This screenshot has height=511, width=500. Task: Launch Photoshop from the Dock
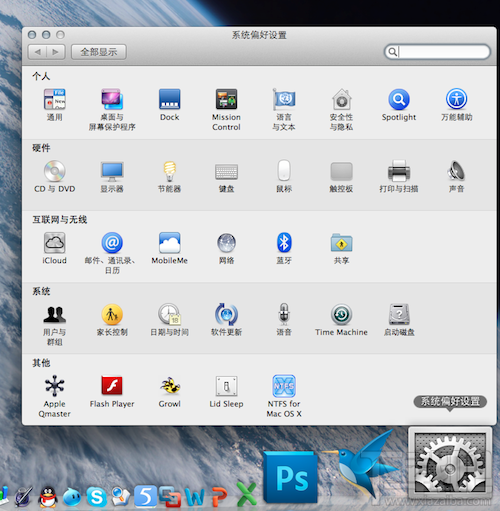(x=291, y=477)
